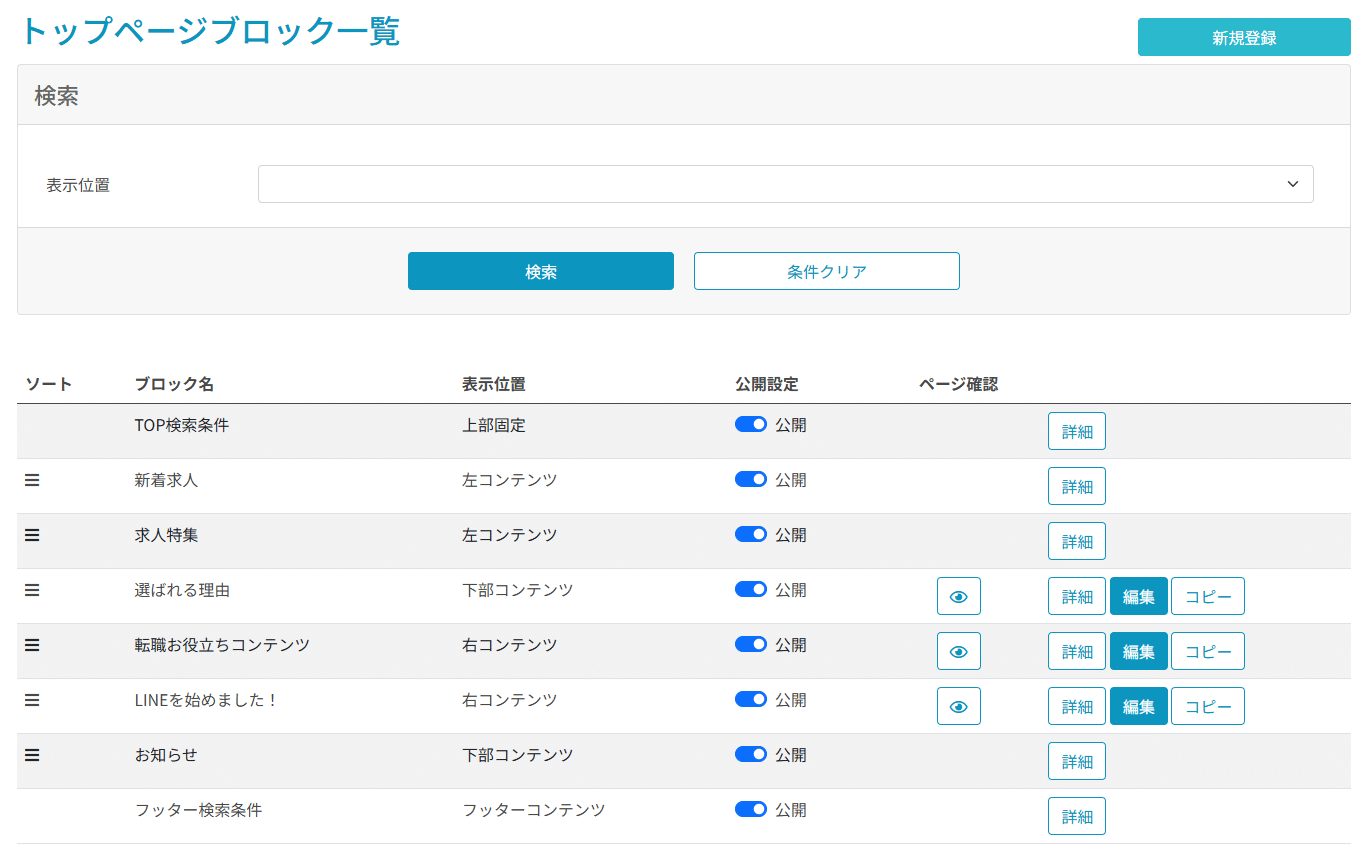Click the sort handle icon for 新着求人

(x=32, y=480)
